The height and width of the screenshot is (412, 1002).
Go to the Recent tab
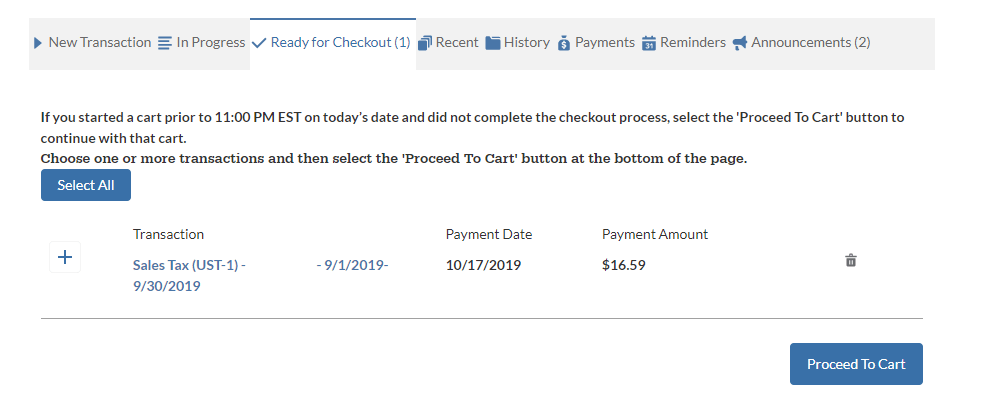coord(457,43)
